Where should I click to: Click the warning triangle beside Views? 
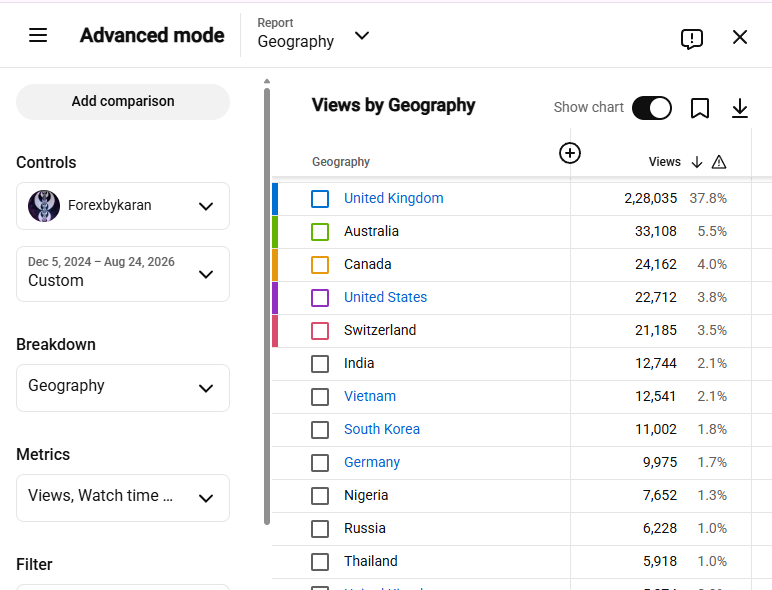pos(719,162)
